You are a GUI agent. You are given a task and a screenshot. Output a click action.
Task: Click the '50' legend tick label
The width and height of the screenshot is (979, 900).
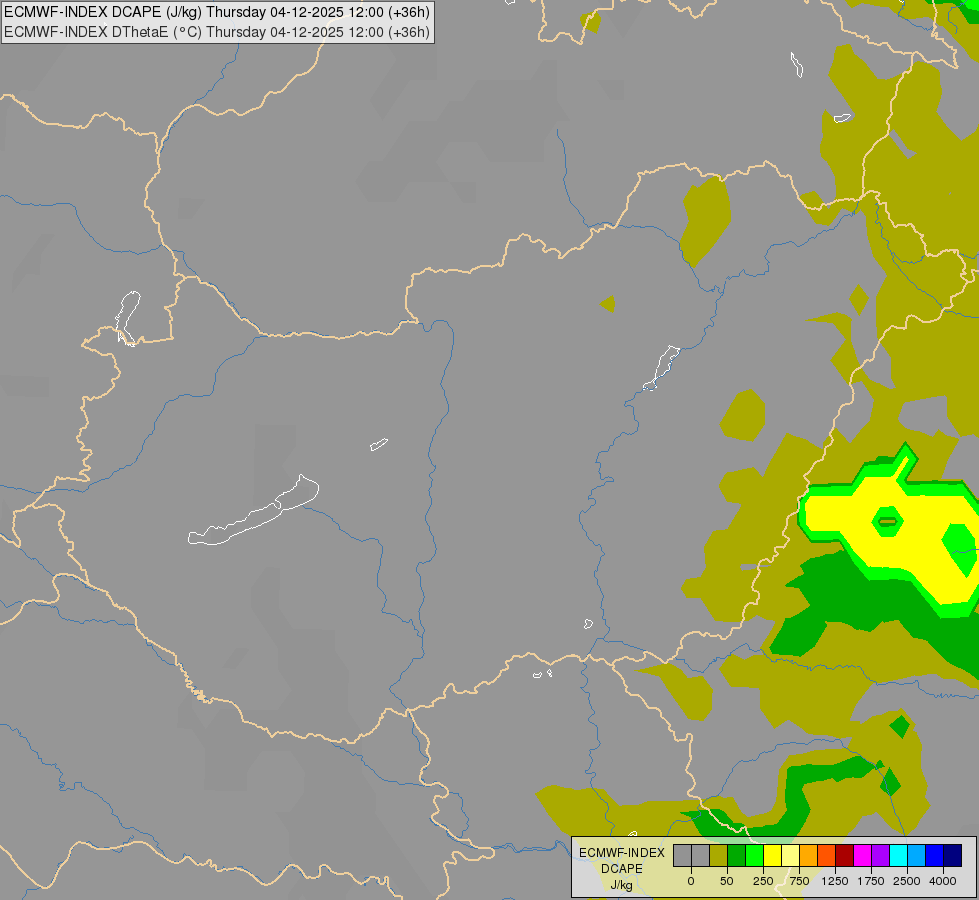(727, 881)
